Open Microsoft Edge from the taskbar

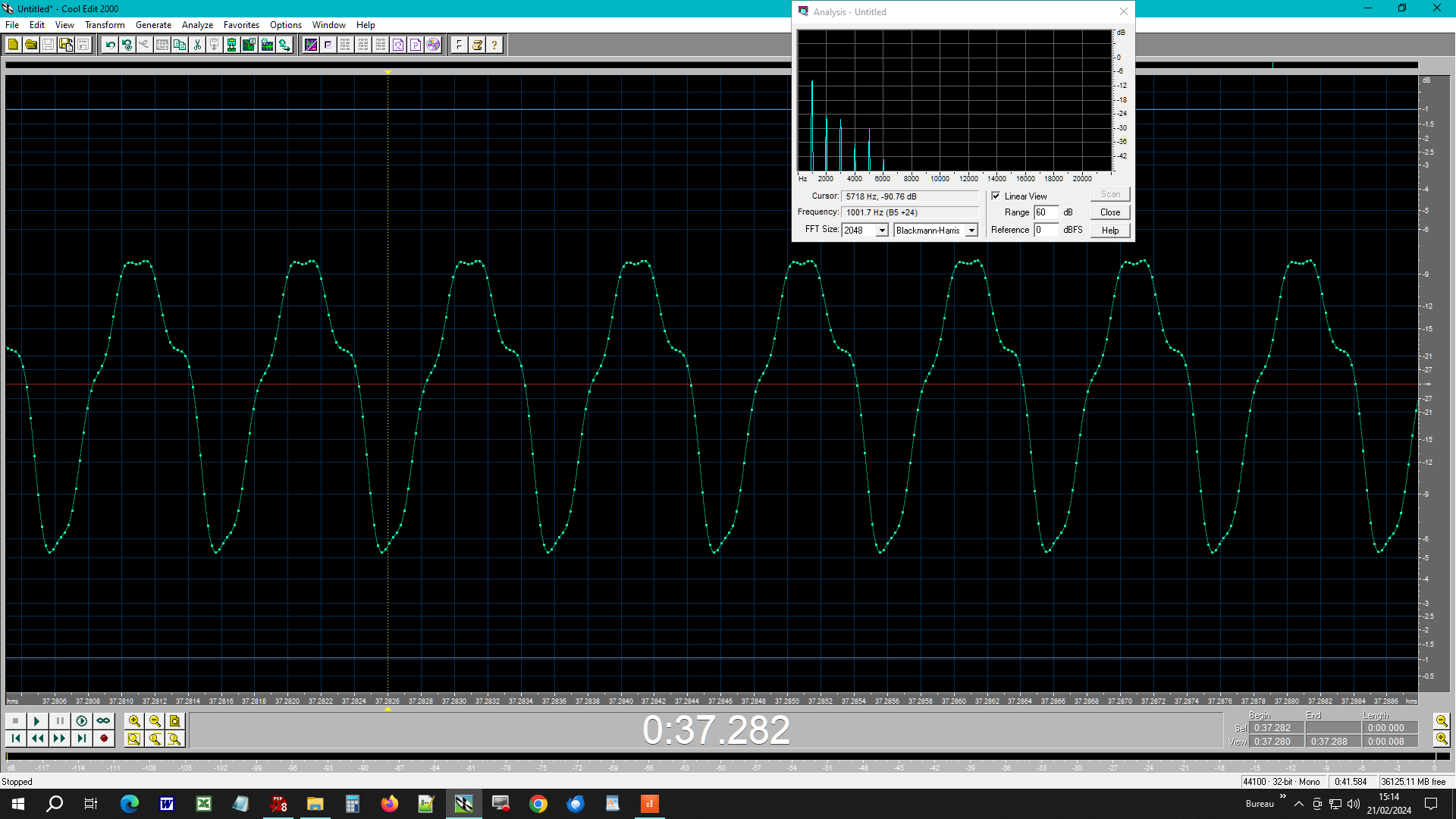tap(130, 804)
